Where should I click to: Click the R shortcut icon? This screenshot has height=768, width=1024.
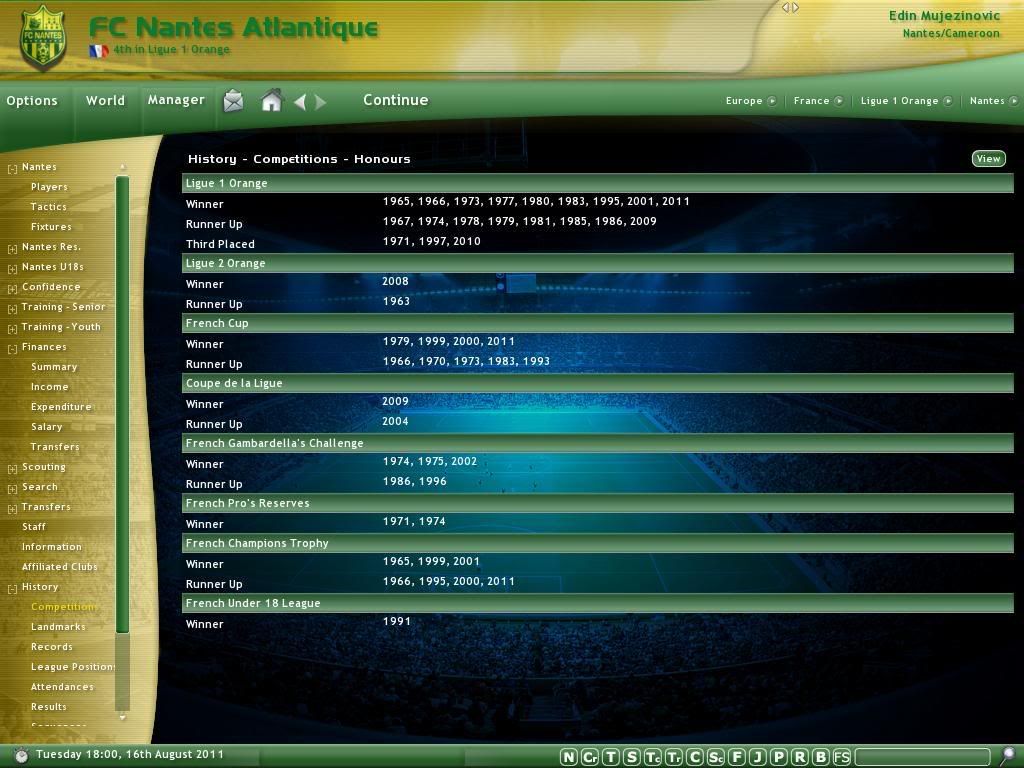coord(799,757)
